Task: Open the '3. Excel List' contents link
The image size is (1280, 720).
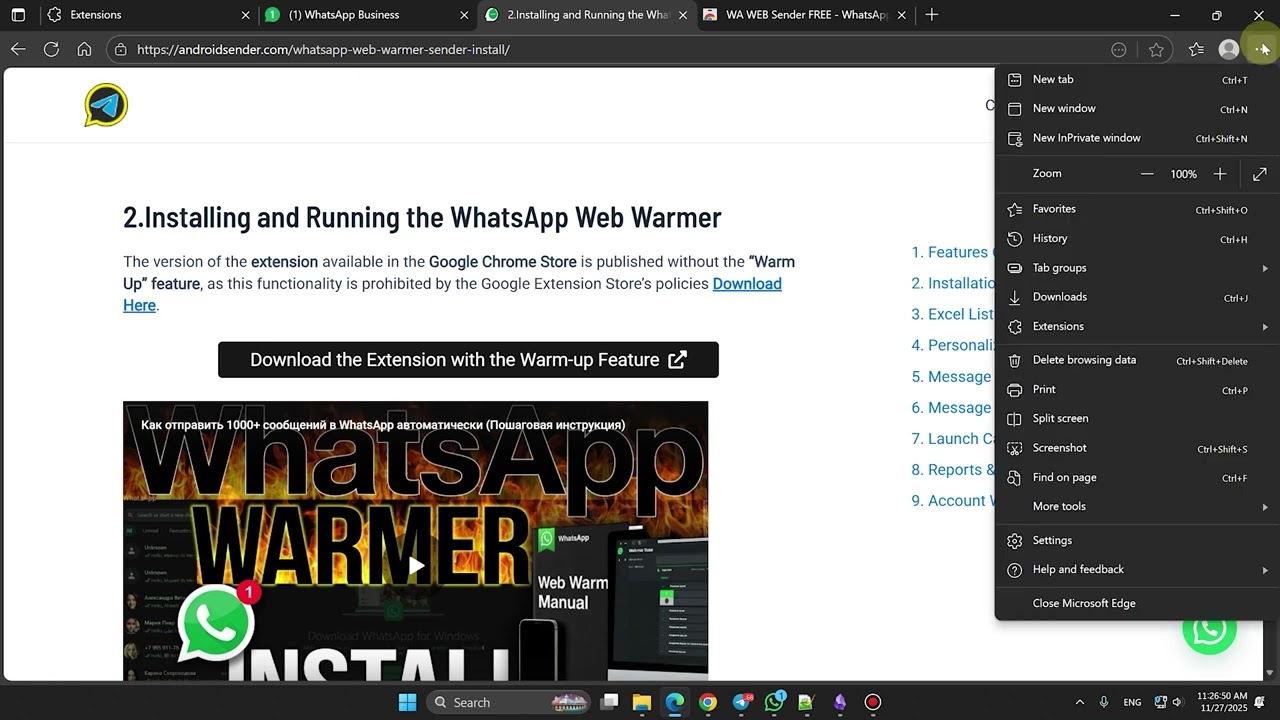Action: 952,314
